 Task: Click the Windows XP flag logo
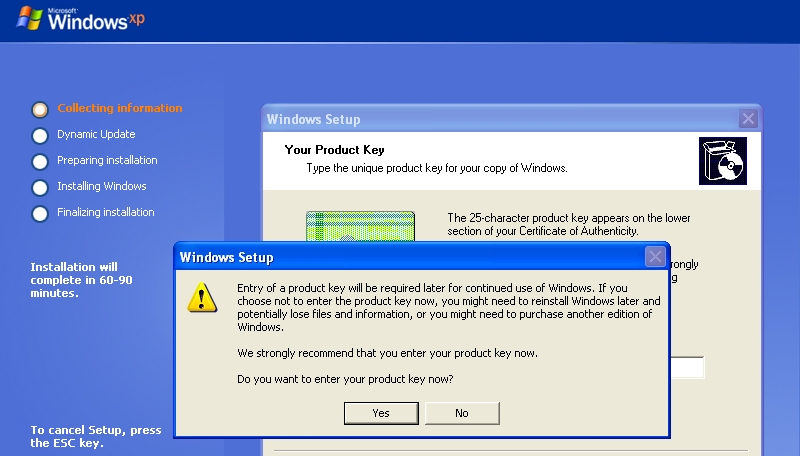[x=30, y=18]
